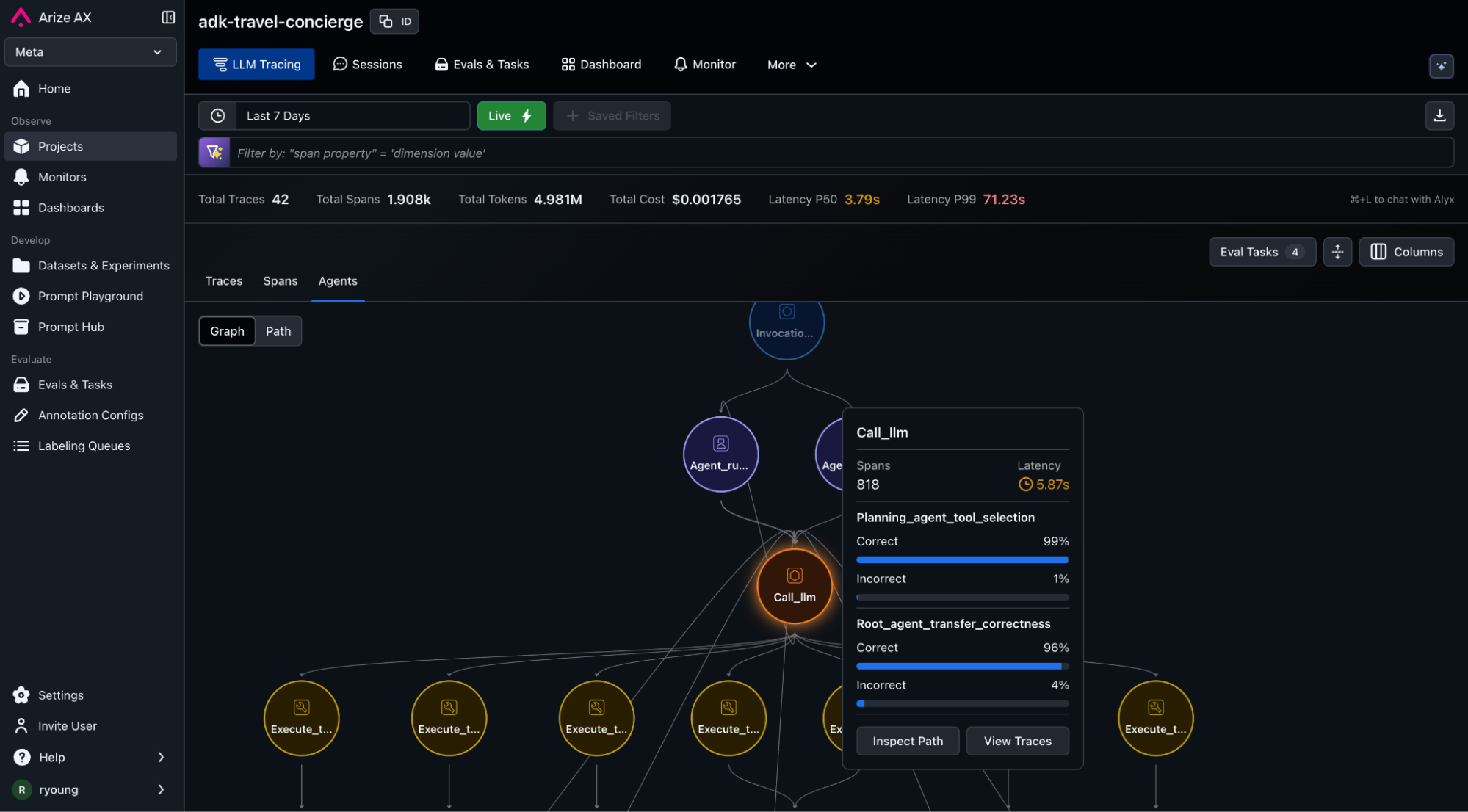Image resolution: width=1468 pixels, height=812 pixels.
Task: Open the Sessions tab
Action: coord(367,65)
